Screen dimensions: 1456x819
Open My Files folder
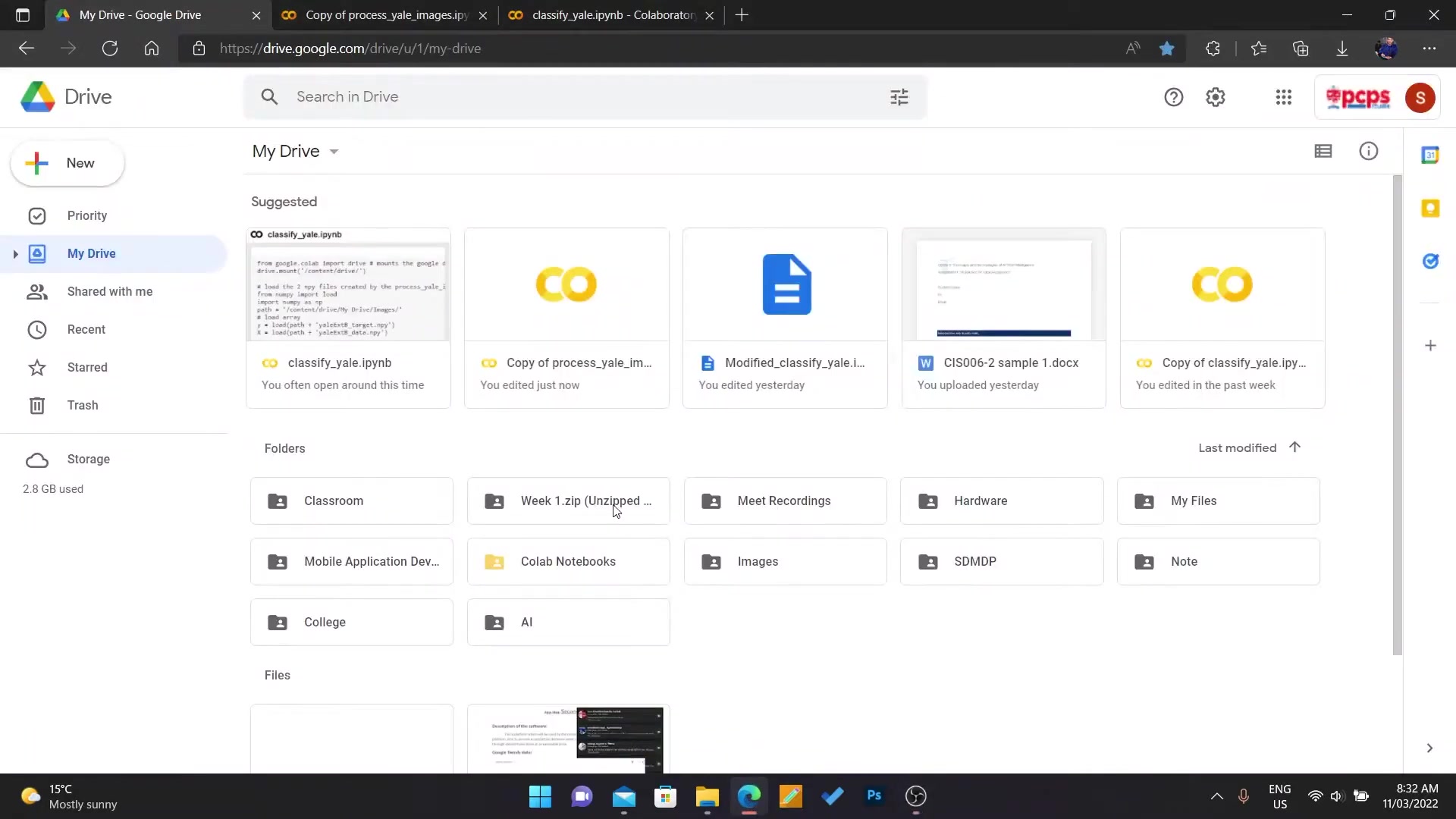pyautogui.click(x=1219, y=501)
